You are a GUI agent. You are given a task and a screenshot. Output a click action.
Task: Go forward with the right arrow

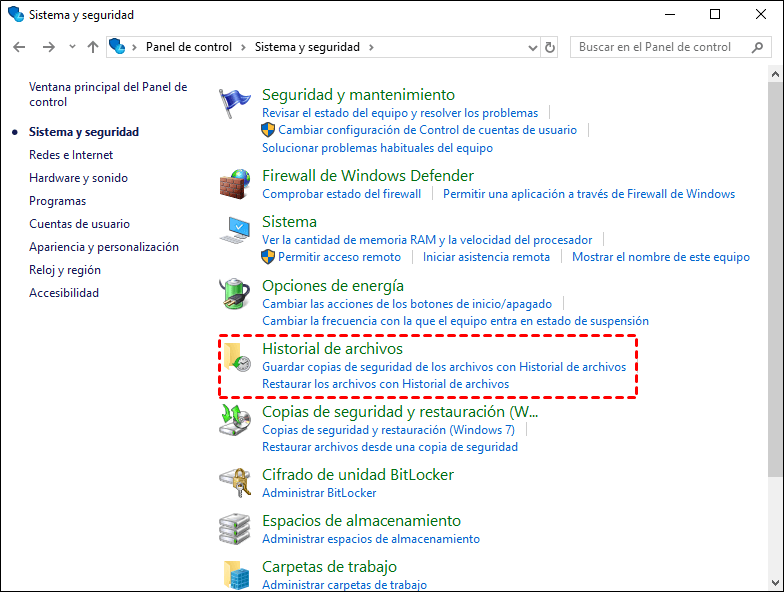[48, 47]
